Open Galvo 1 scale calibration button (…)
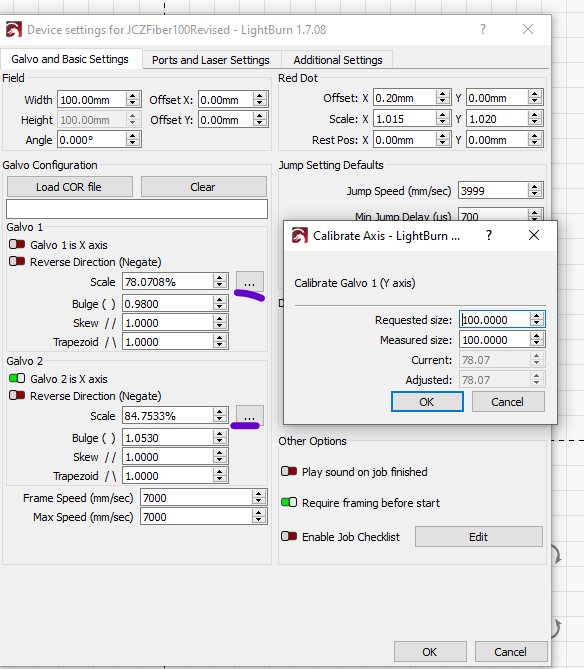The height and width of the screenshot is (669, 584). (x=250, y=282)
